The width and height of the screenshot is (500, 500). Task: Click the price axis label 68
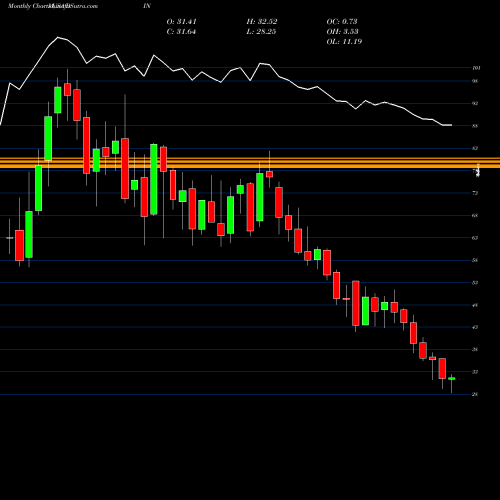(x=475, y=215)
